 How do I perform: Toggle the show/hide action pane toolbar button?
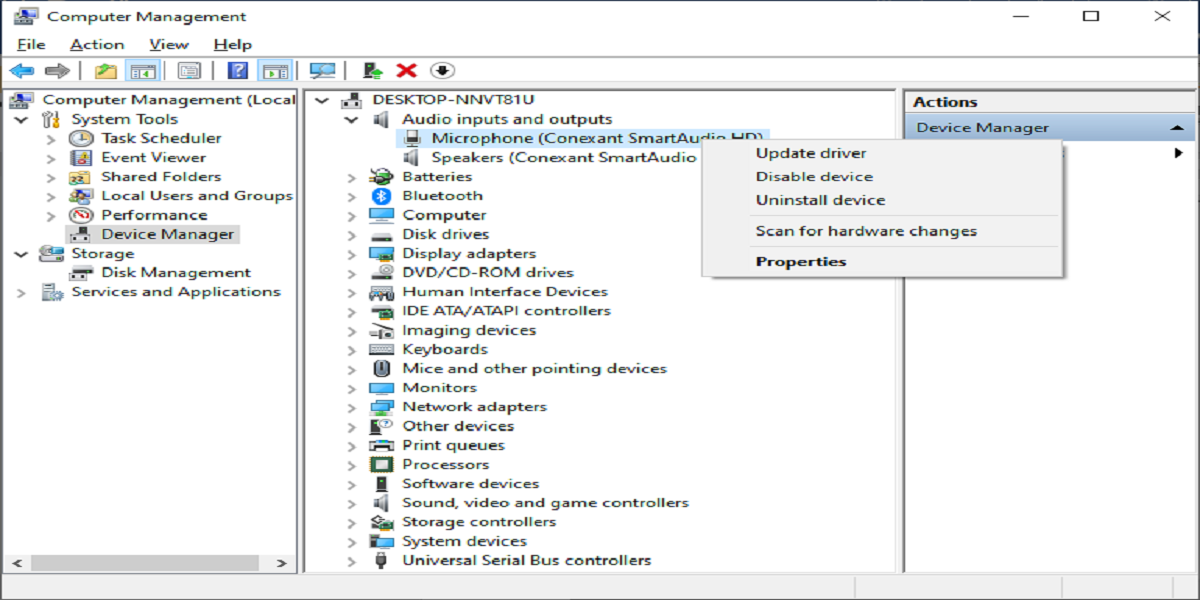pyautogui.click(x=274, y=71)
